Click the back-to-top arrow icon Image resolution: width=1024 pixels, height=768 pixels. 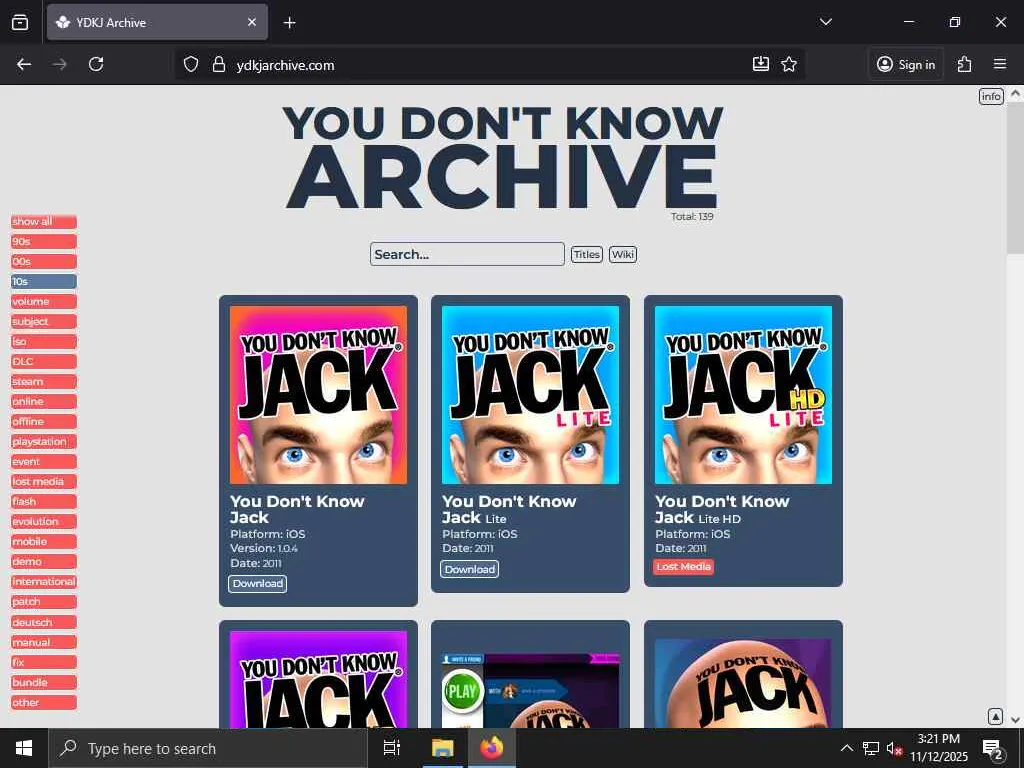[x=995, y=716]
